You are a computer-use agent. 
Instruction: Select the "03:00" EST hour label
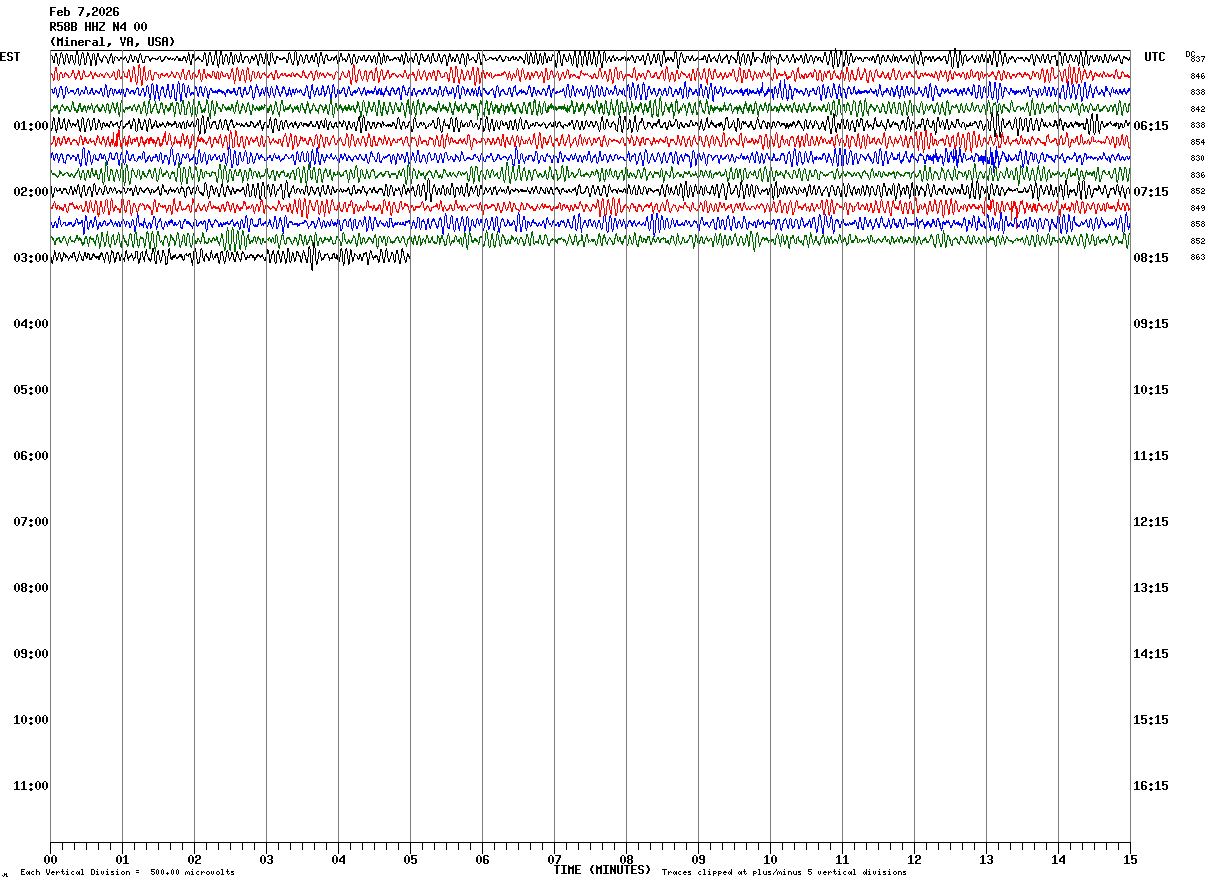[x=31, y=258]
